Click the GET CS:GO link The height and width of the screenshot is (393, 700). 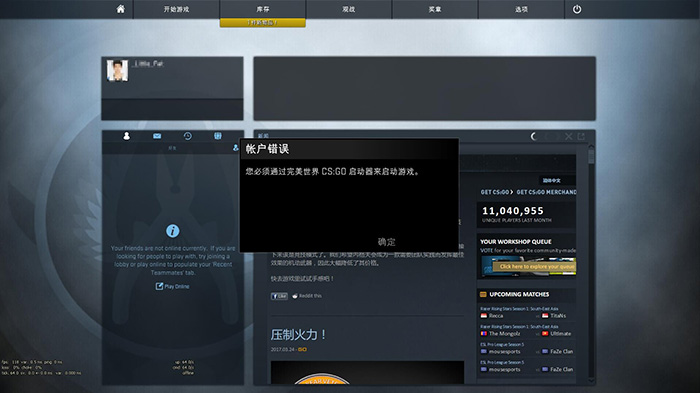(x=496, y=192)
